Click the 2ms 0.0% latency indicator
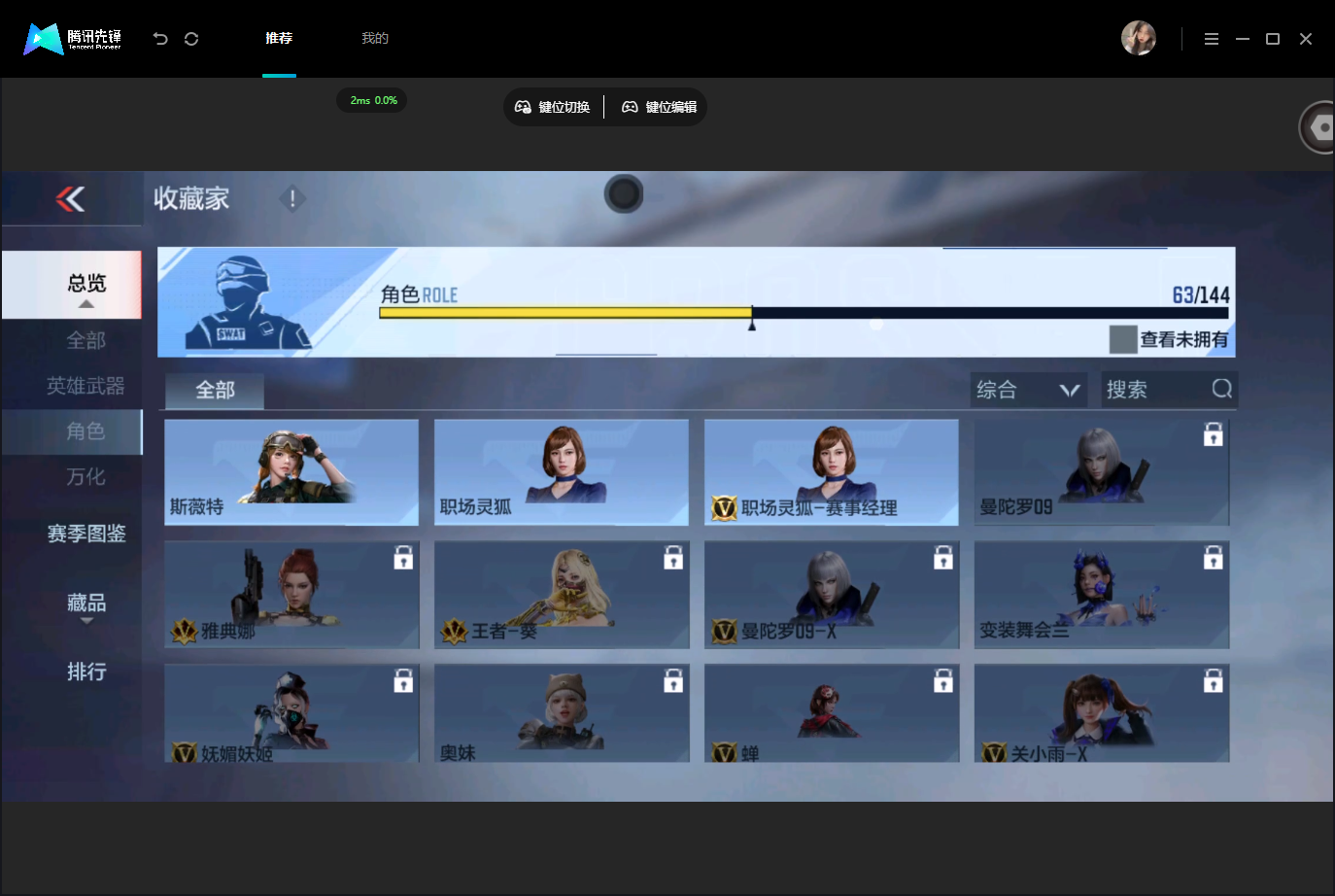Image resolution: width=1335 pixels, height=896 pixels. click(373, 100)
